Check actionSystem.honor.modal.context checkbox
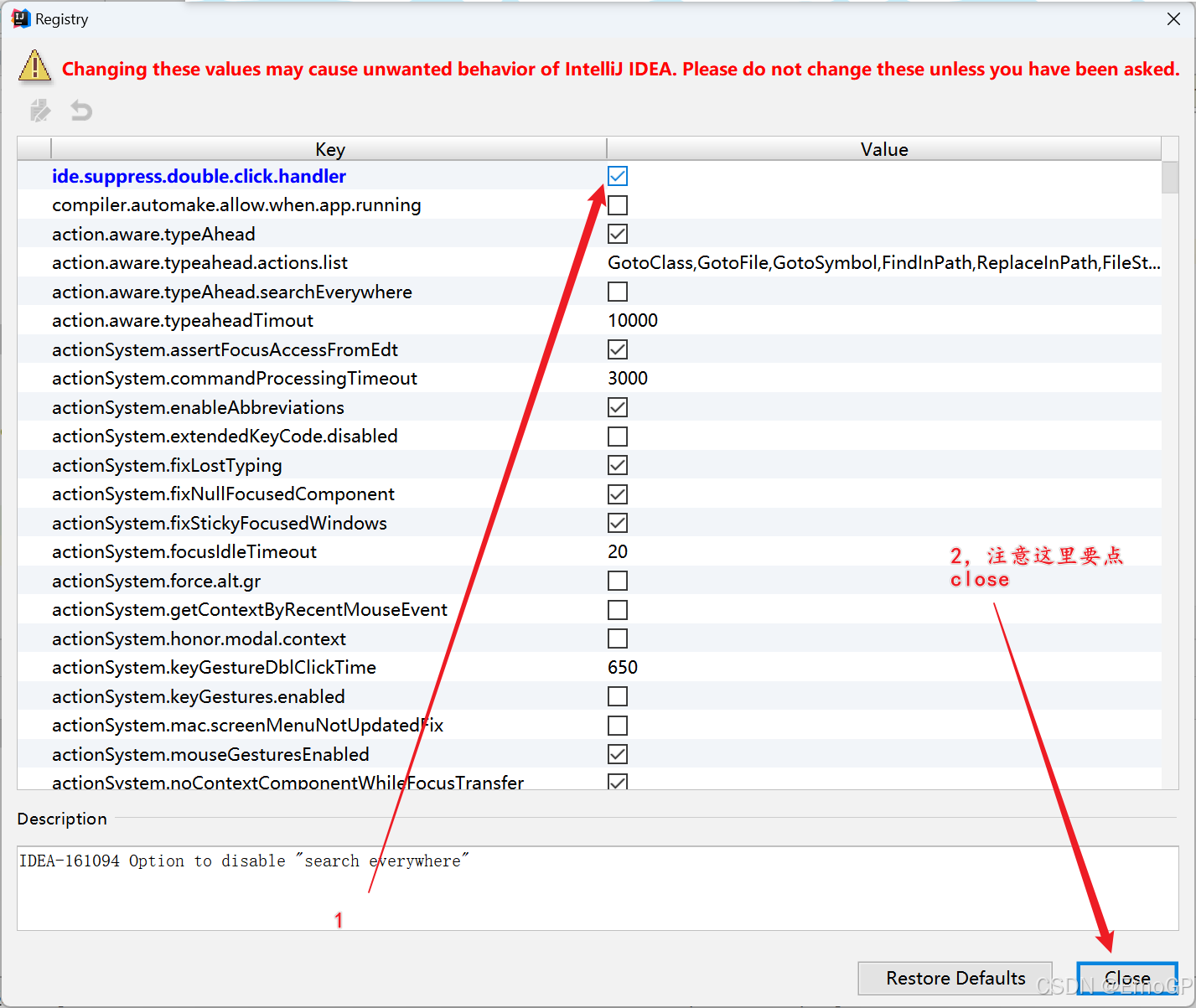Image resolution: width=1196 pixels, height=1008 pixels. coord(618,638)
